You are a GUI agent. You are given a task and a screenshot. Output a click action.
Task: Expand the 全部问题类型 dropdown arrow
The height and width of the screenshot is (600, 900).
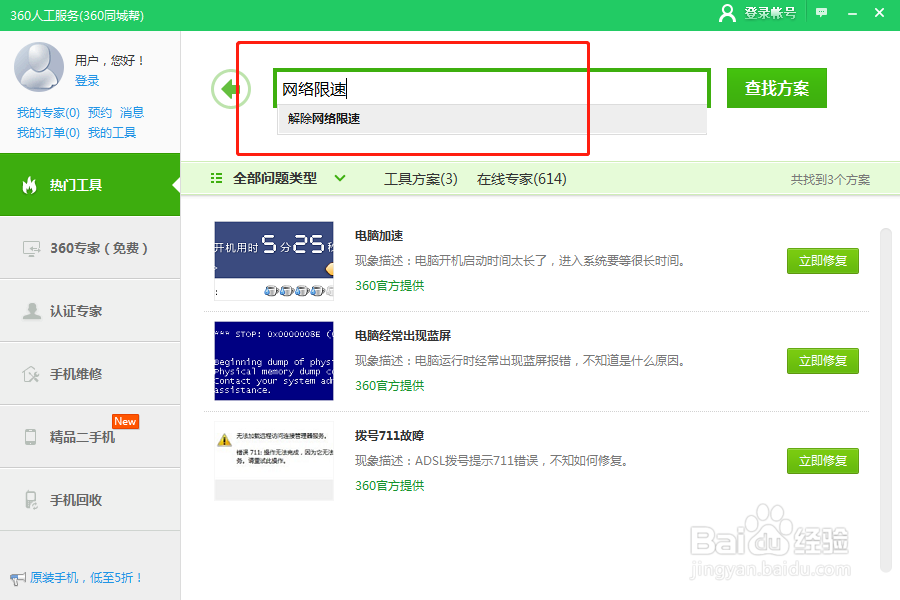340,178
